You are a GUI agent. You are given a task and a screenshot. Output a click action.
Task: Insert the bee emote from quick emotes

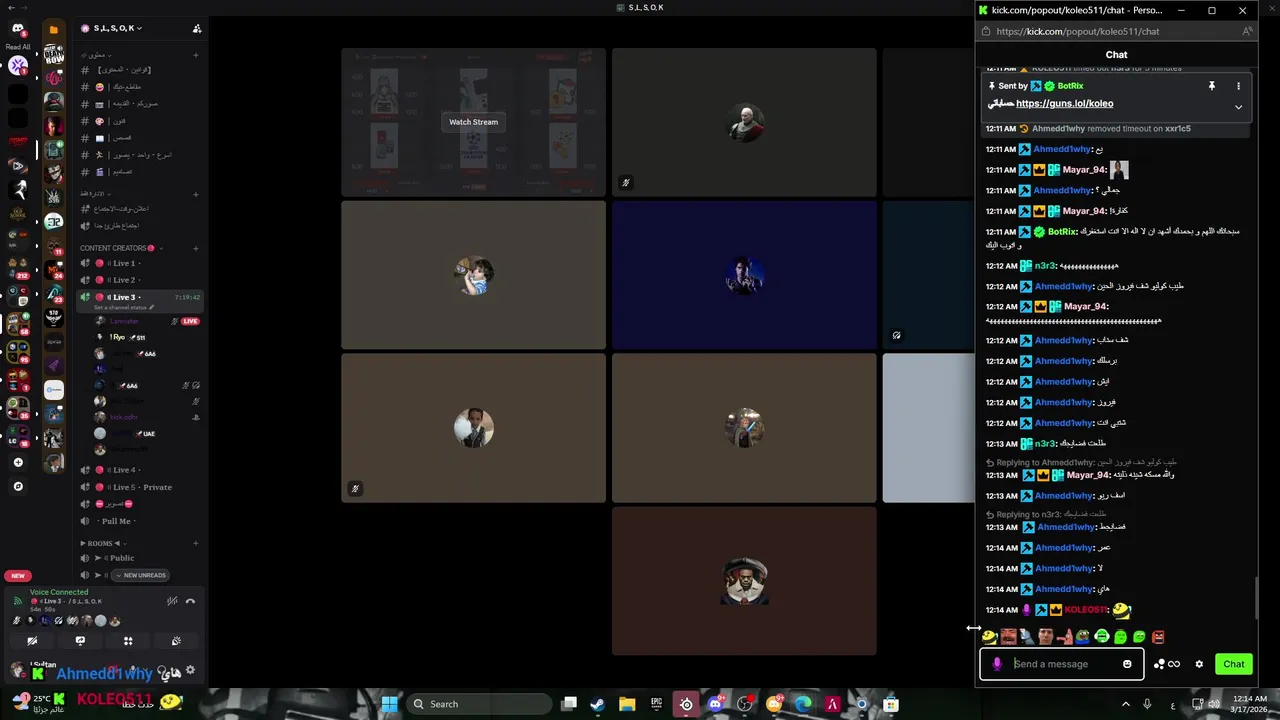tap(989, 636)
